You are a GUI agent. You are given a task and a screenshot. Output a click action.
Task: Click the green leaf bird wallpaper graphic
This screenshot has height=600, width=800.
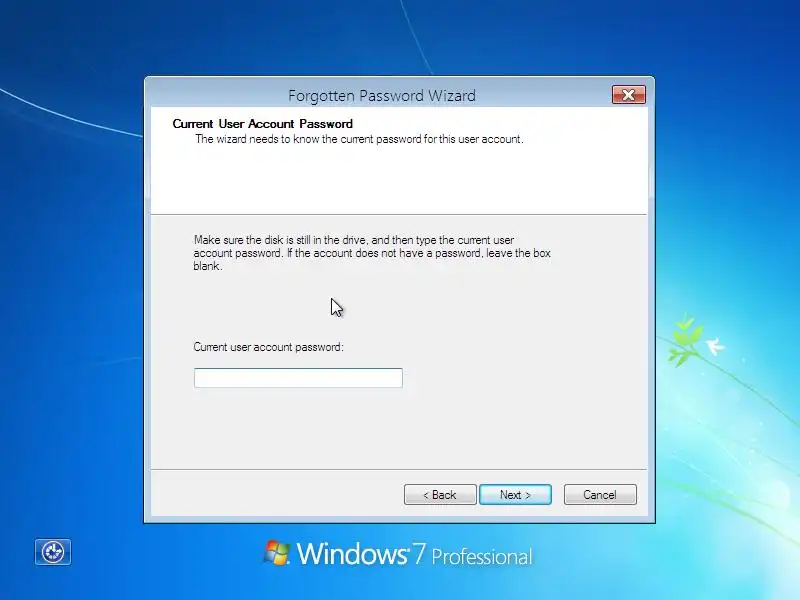[x=696, y=341]
